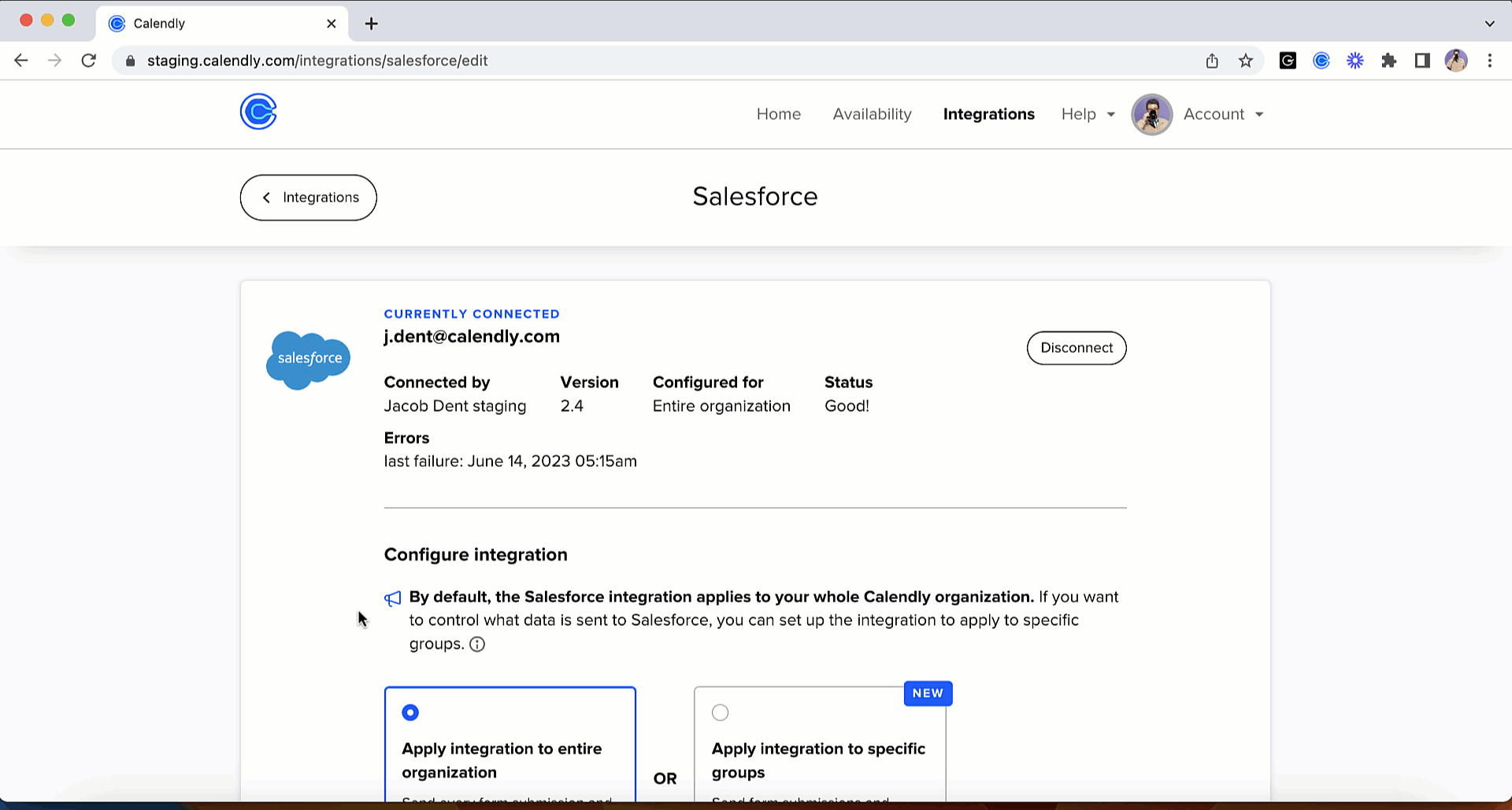This screenshot has width=1512, height=810.
Task: Close the Calendly tab
Action: (x=332, y=24)
